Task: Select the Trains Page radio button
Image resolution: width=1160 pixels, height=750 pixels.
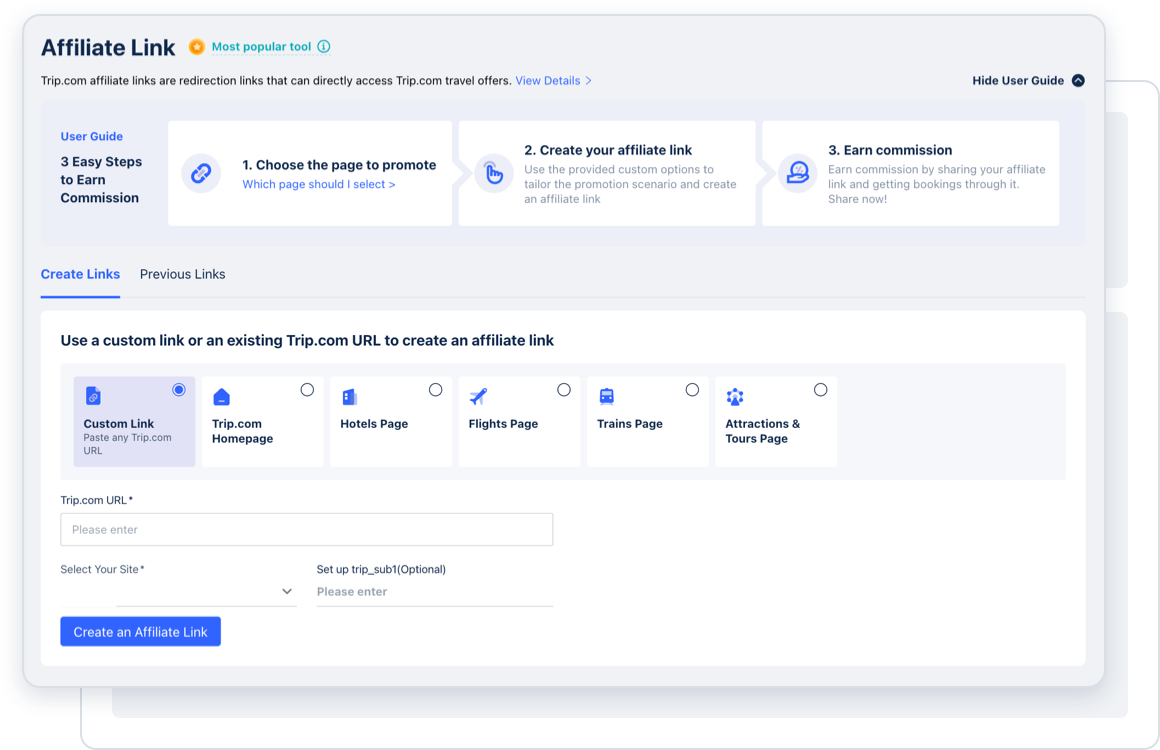Action: tap(692, 390)
